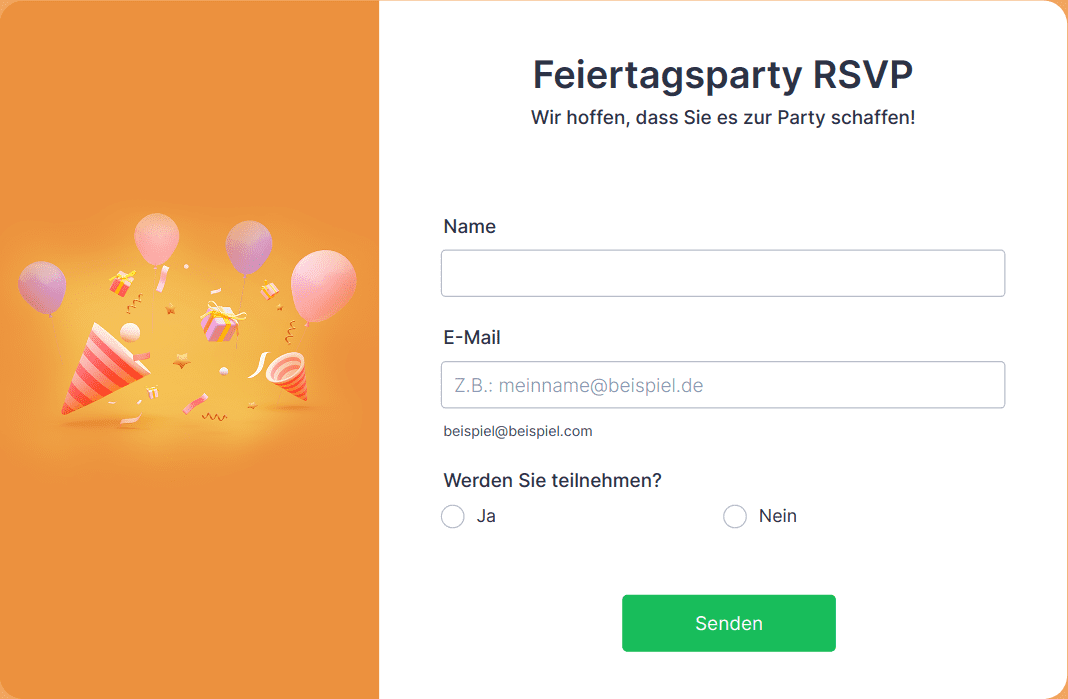Click the party subtitle about hoping you attend
Image resolution: width=1068 pixels, height=699 pixels.
click(x=723, y=117)
